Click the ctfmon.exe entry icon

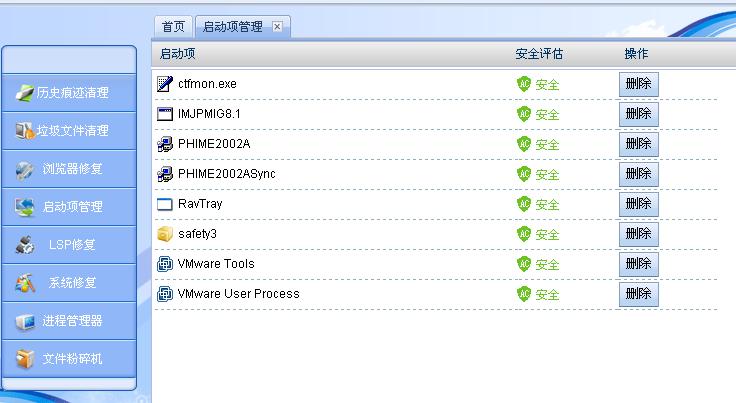pos(165,84)
